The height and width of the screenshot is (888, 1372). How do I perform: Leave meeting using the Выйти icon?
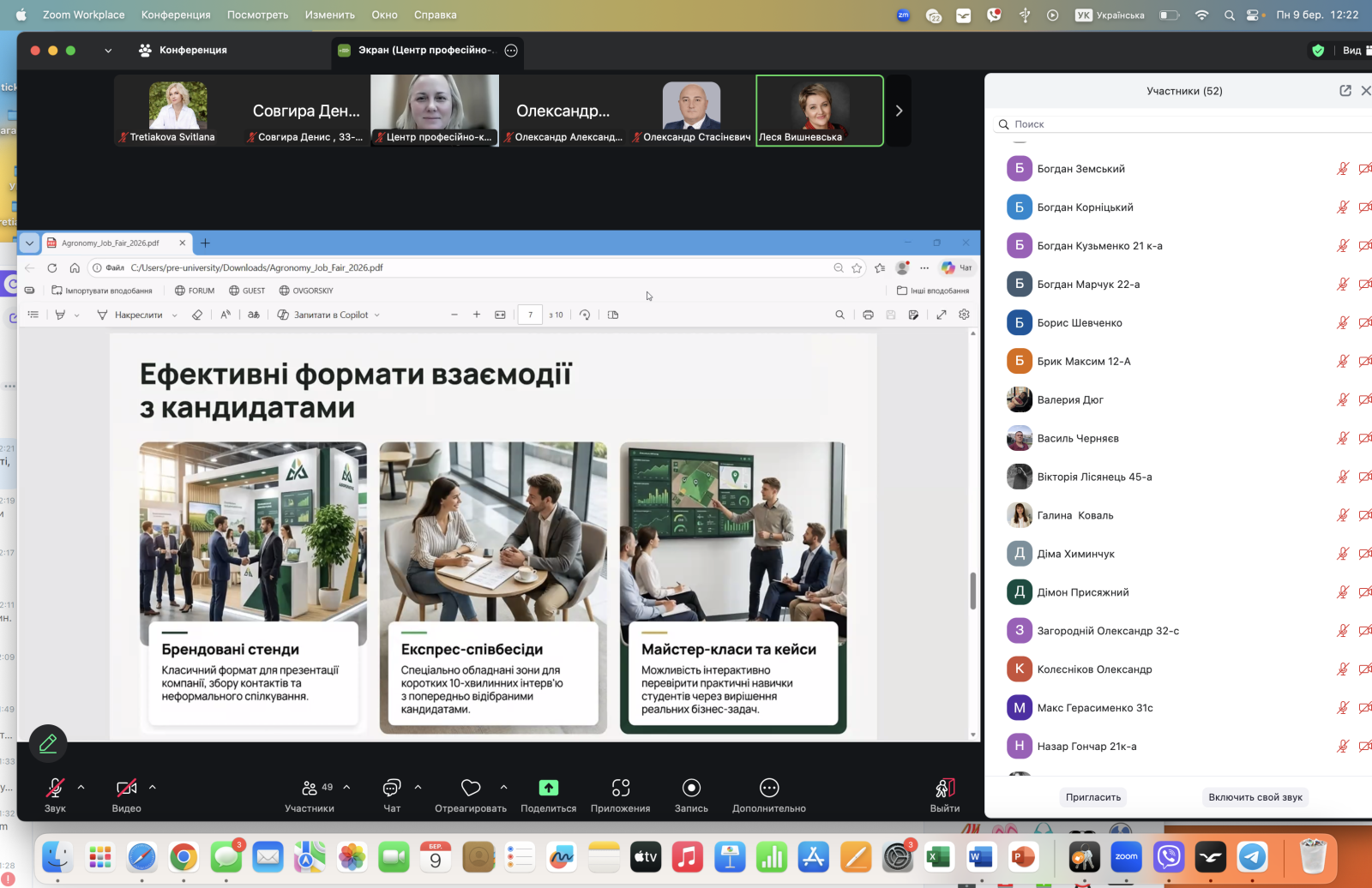point(944,788)
